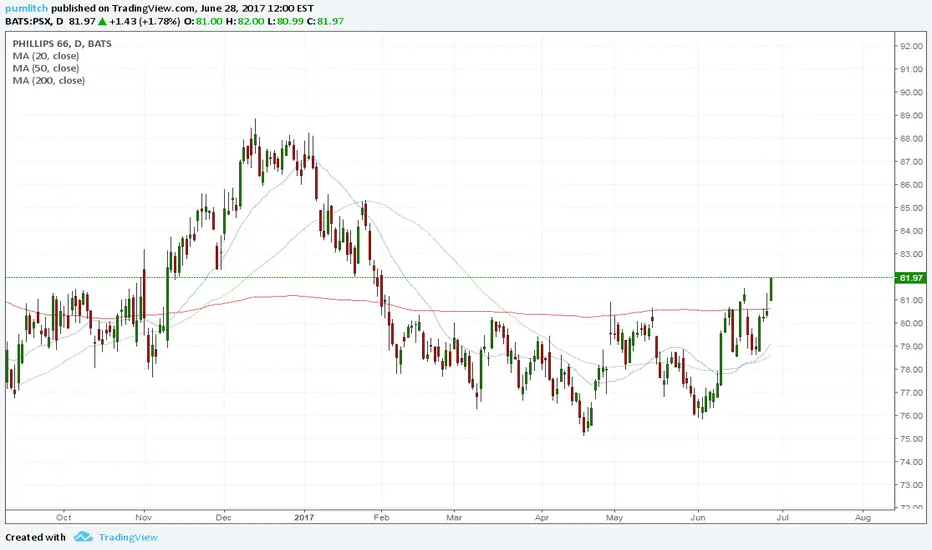Image resolution: width=932 pixels, height=550 pixels.
Task: Click the MA (200, close) legend label
Action: coord(49,81)
